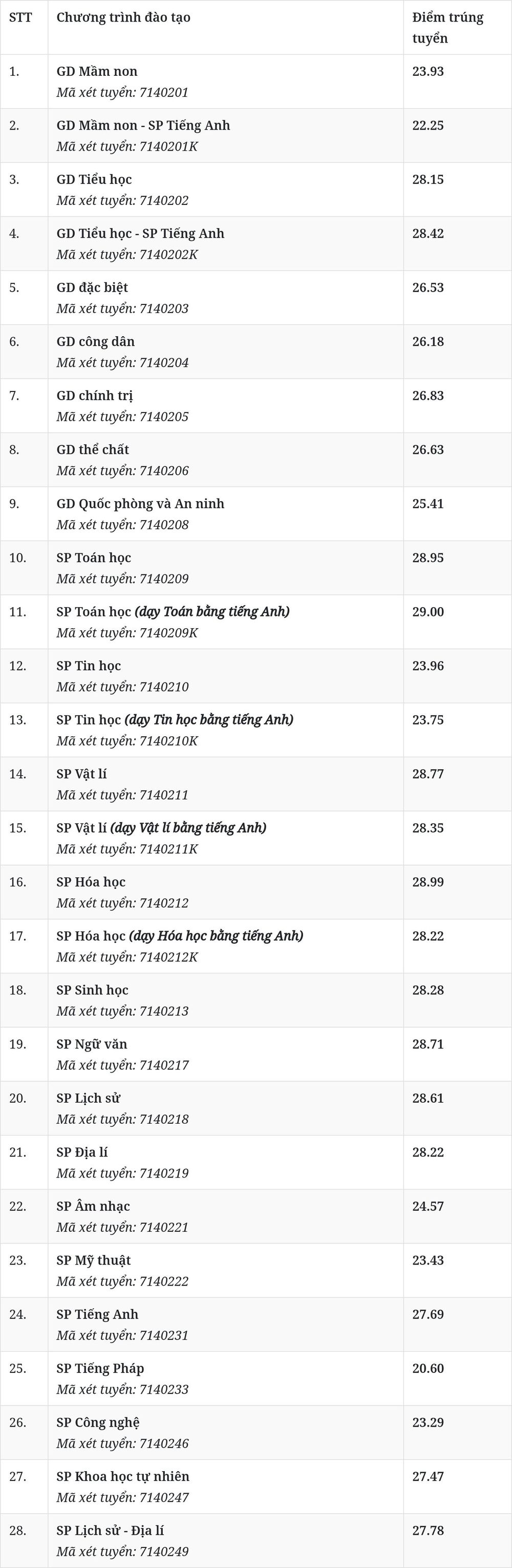Click the score 29.00 cell
The width and height of the screenshot is (512, 1568).
[x=428, y=612]
